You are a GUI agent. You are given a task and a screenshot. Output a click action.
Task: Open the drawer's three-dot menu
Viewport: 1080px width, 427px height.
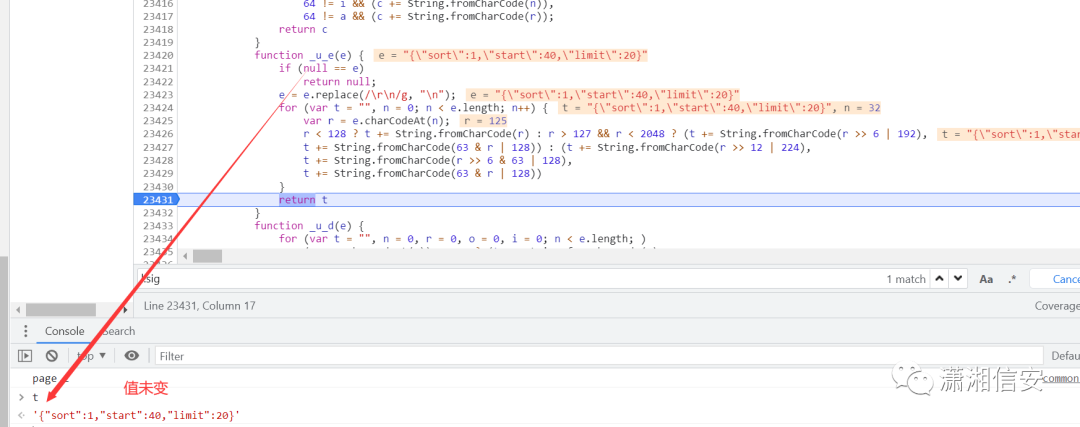point(25,331)
